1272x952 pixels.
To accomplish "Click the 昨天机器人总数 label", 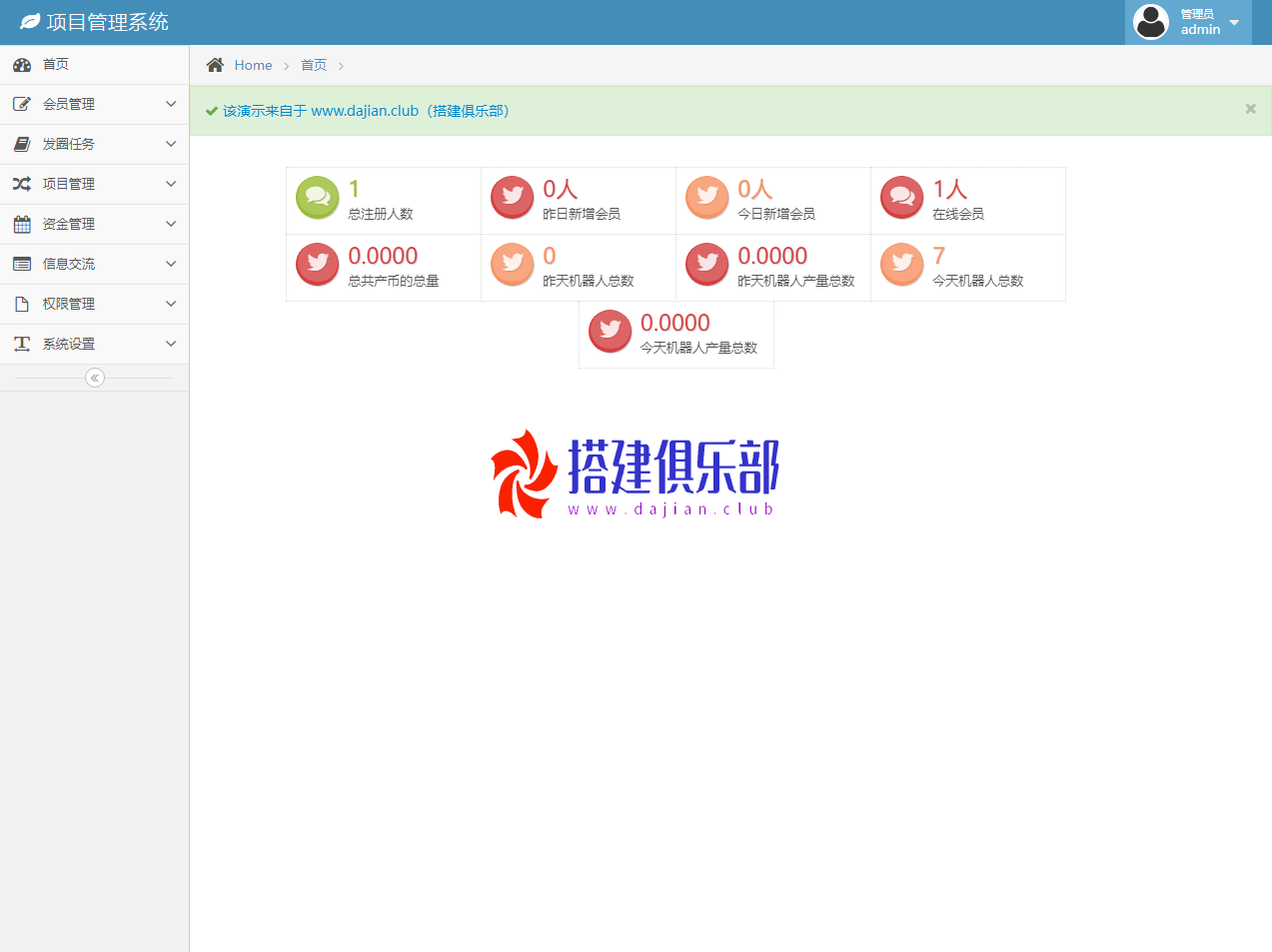I will (589, 281).
